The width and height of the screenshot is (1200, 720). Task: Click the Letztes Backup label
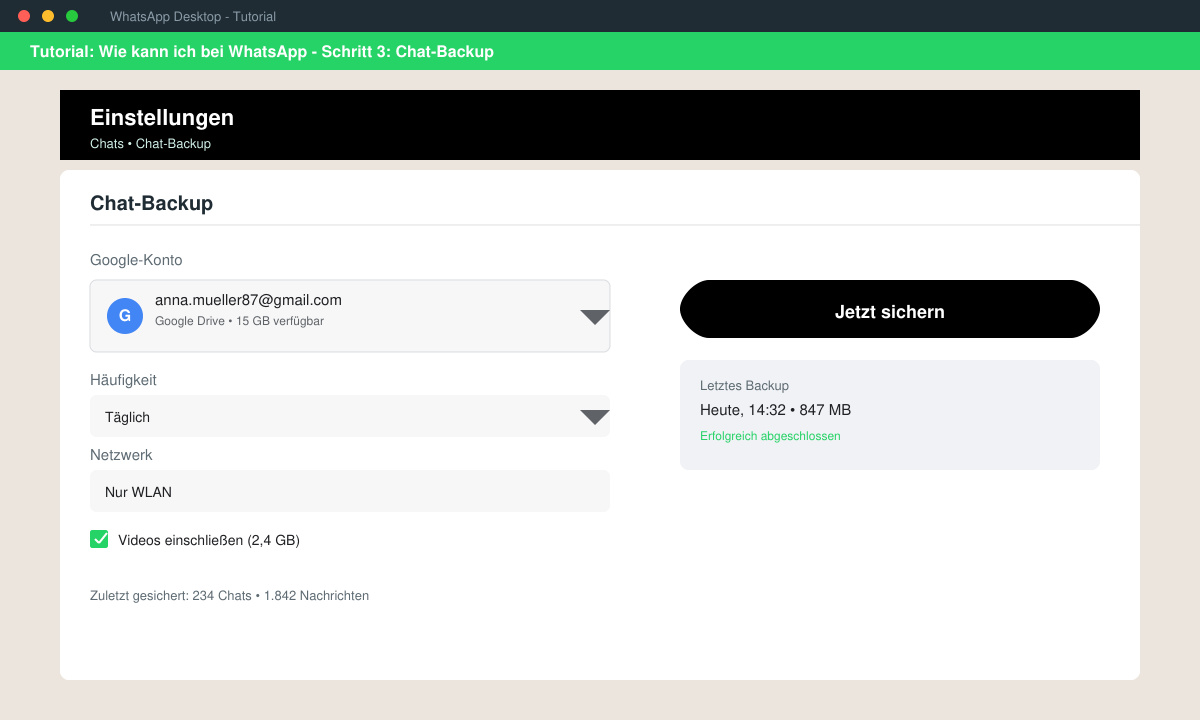click(x=744, y=385)
